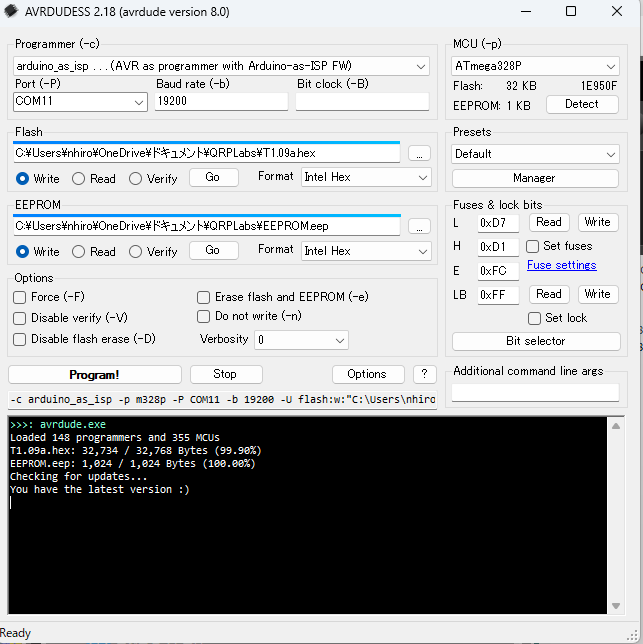
Task: Click the console output vertical scrollbar track
Action: coord(615,516)
